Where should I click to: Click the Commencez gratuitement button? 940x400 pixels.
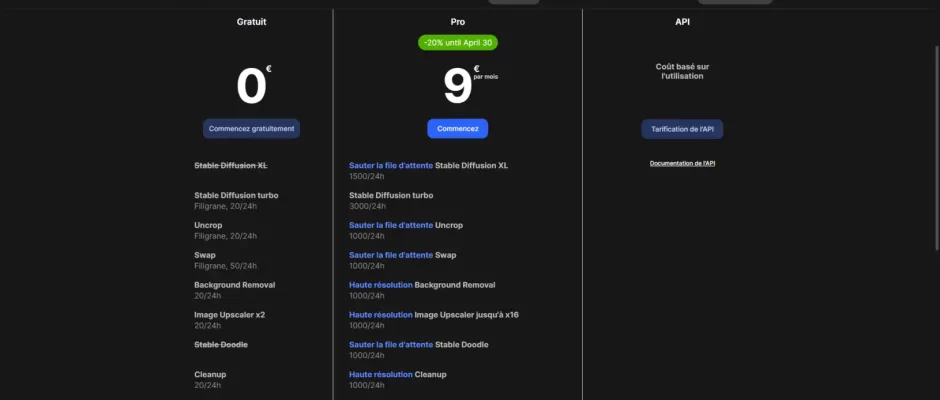pos(251,128)
